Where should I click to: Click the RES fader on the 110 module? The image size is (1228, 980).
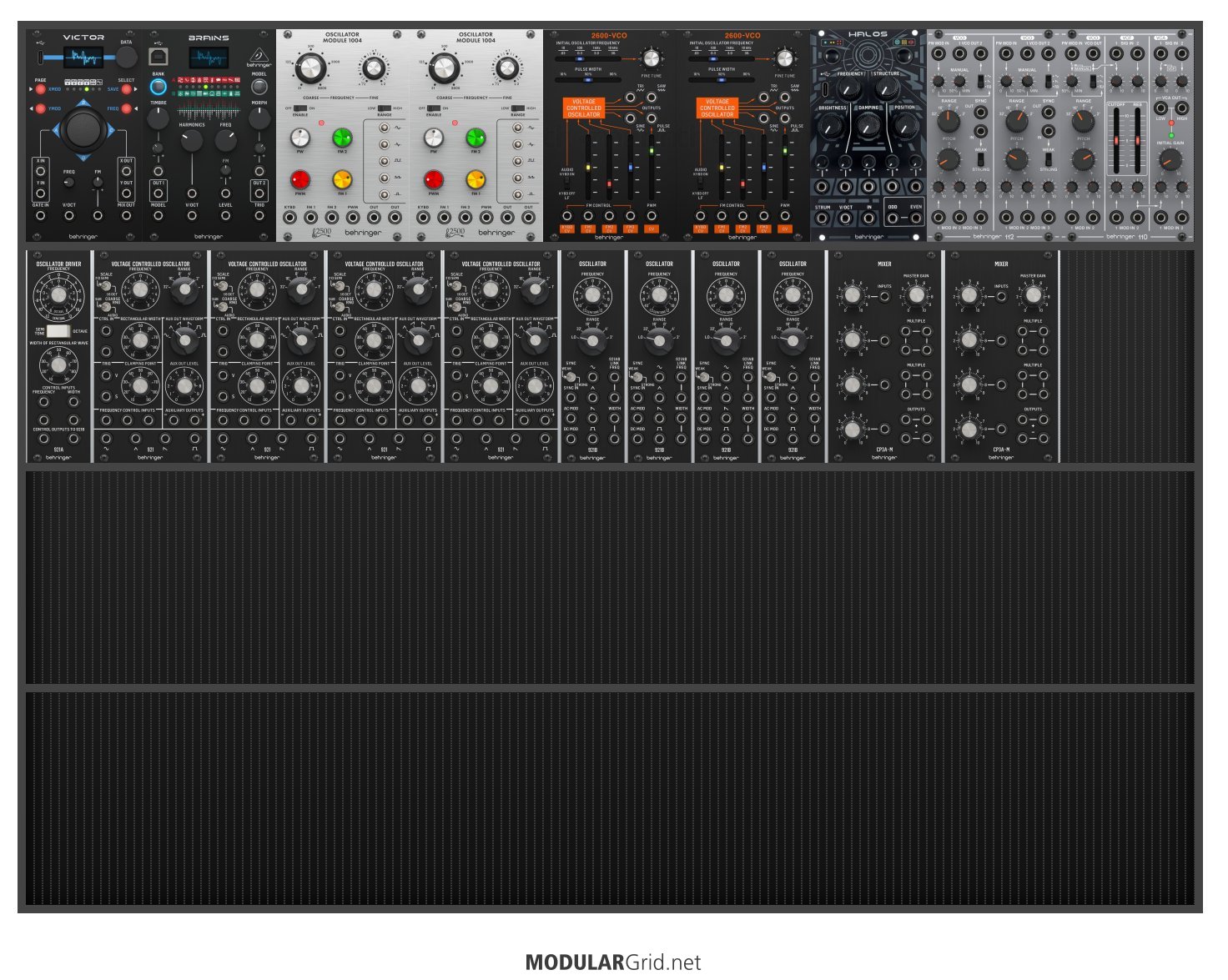tap(1137, 140)
